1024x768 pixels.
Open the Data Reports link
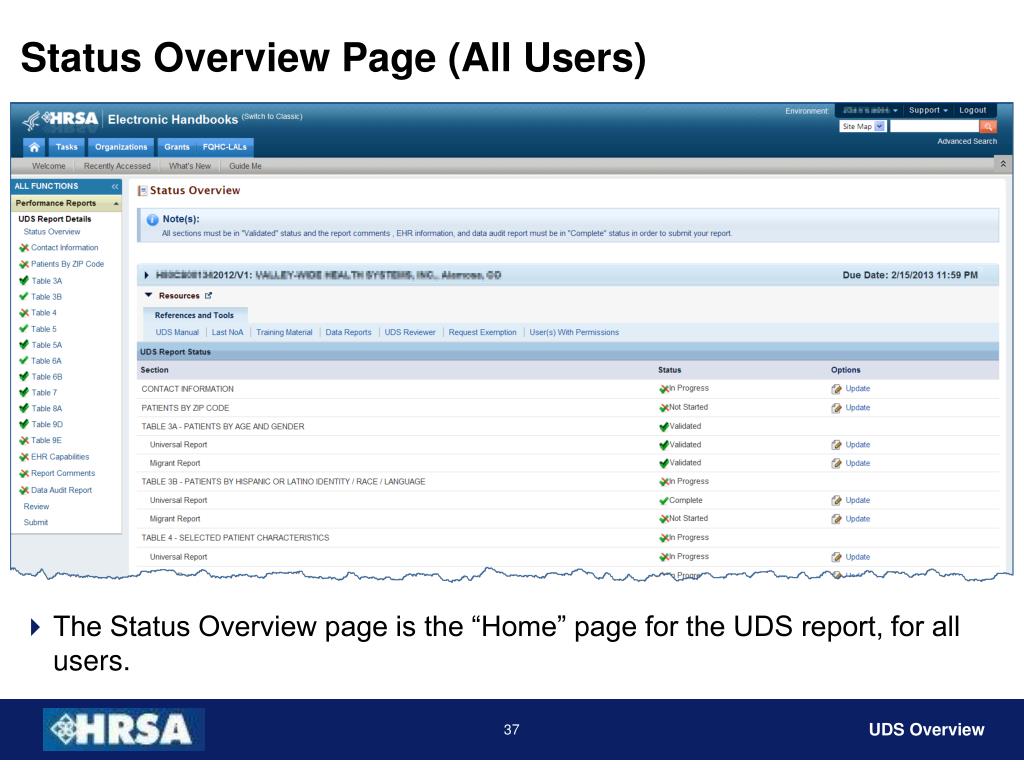pyautogui.click(x=348, y=332)
